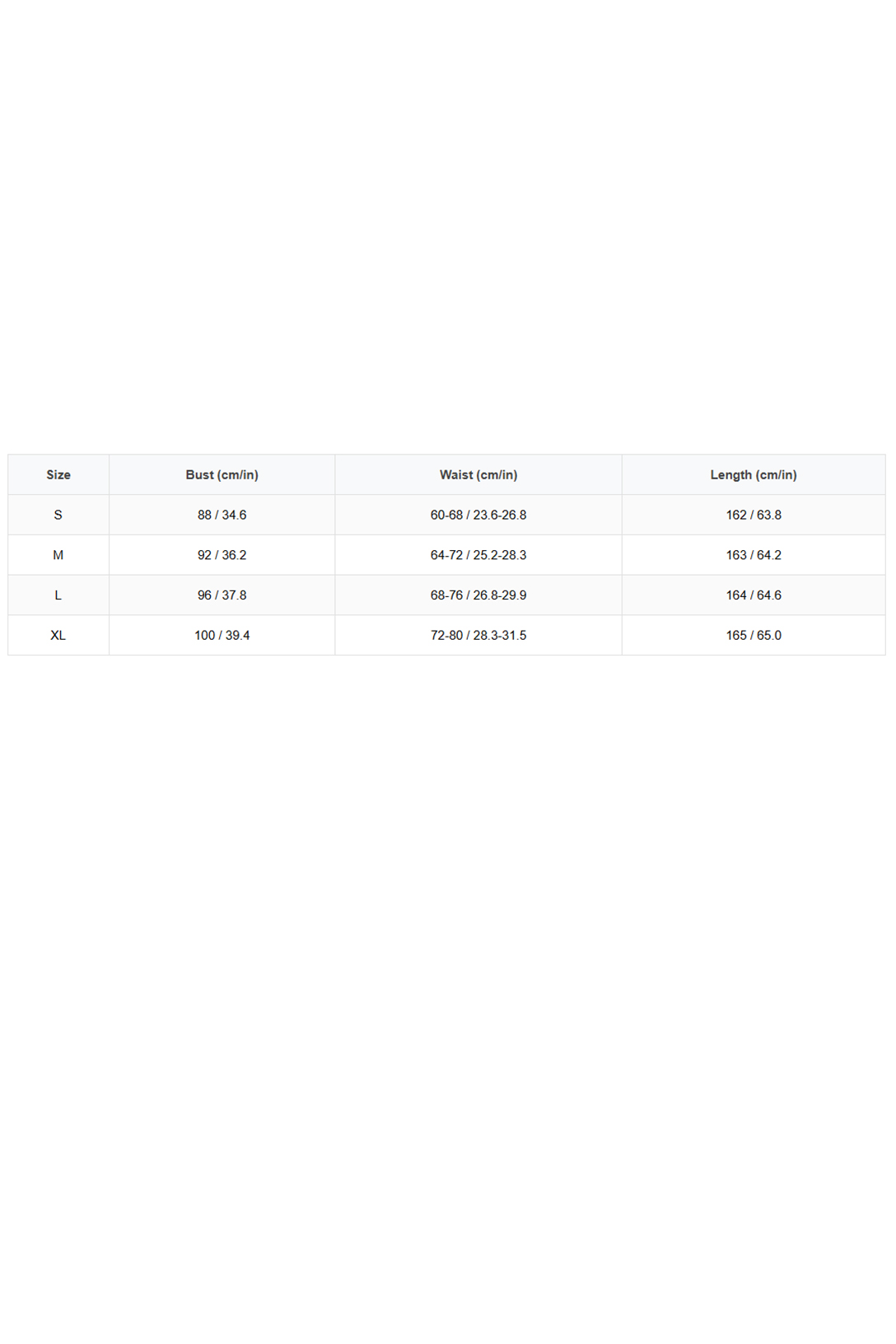Click the Size column header
Screen dimensions: 896x1344
[58, 474]
